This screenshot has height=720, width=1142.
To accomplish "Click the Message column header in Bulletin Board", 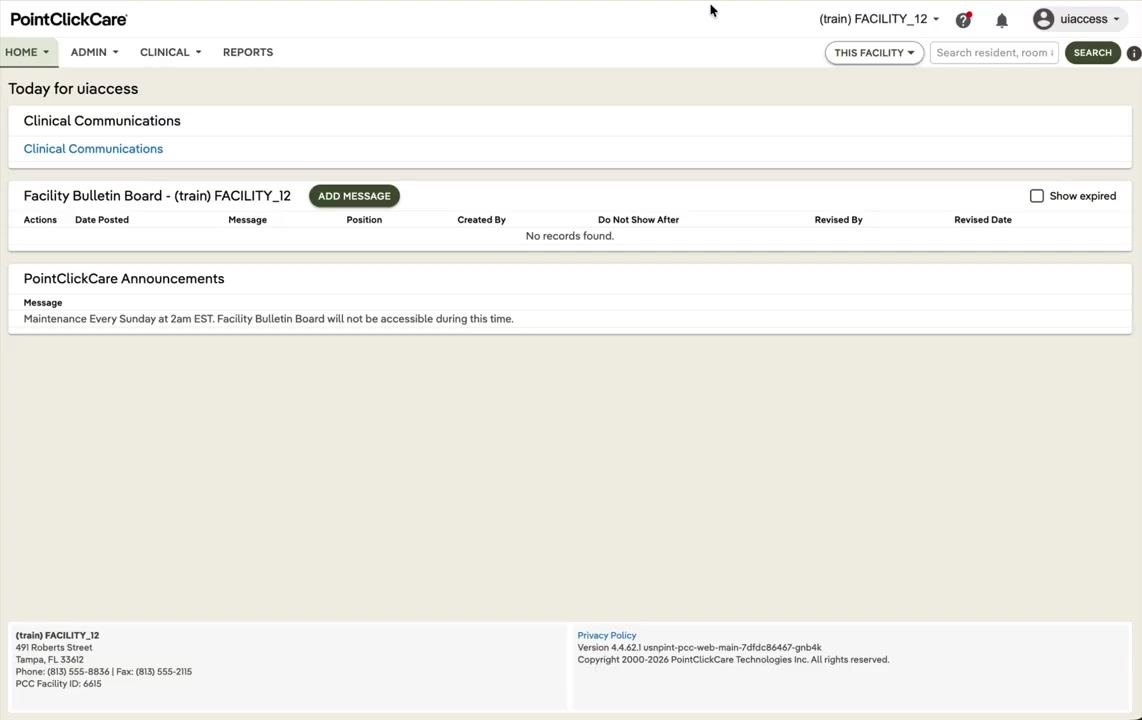I will pos(248,220).
